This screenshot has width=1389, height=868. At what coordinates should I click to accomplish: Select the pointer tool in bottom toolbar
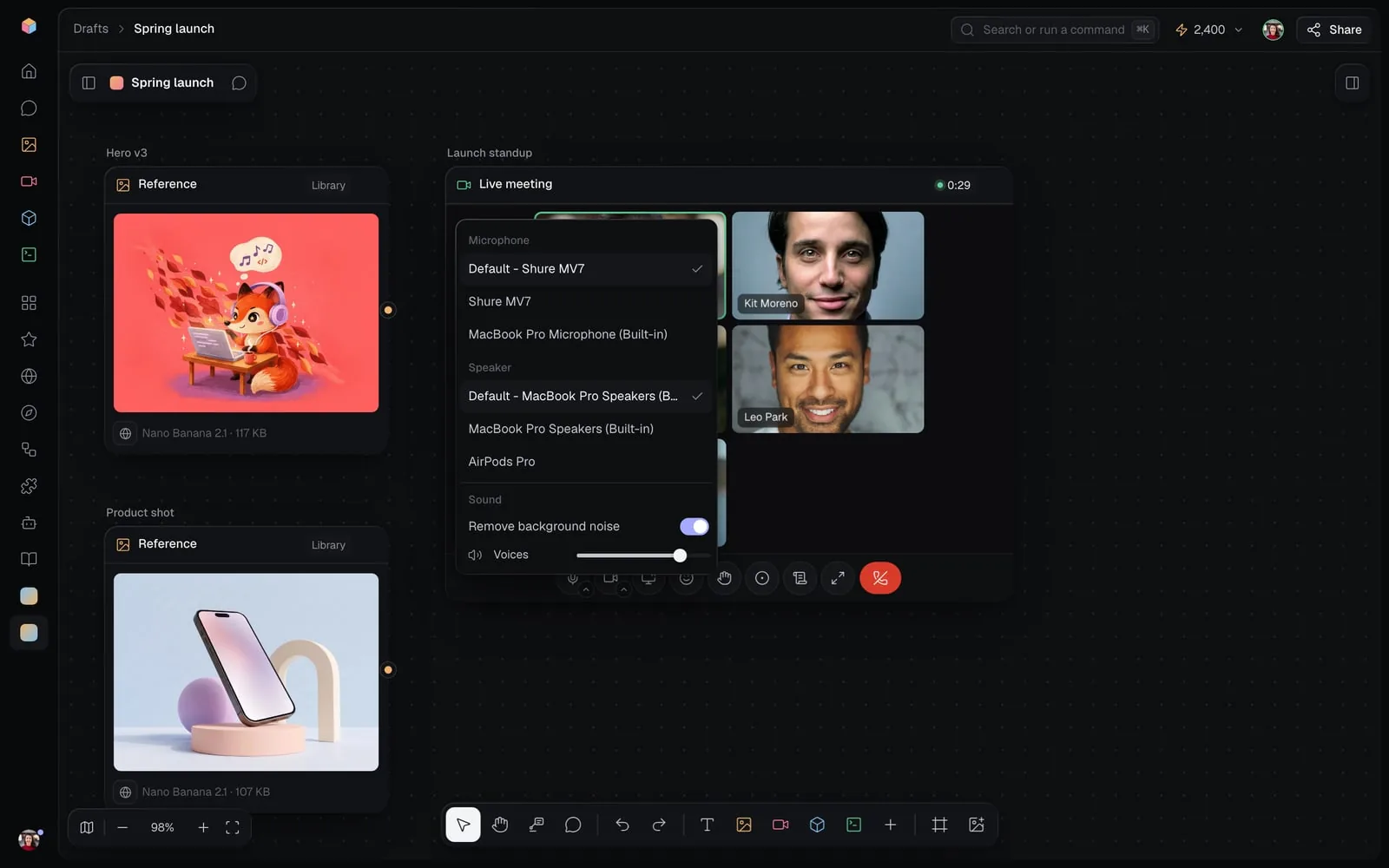pos(463,825)
